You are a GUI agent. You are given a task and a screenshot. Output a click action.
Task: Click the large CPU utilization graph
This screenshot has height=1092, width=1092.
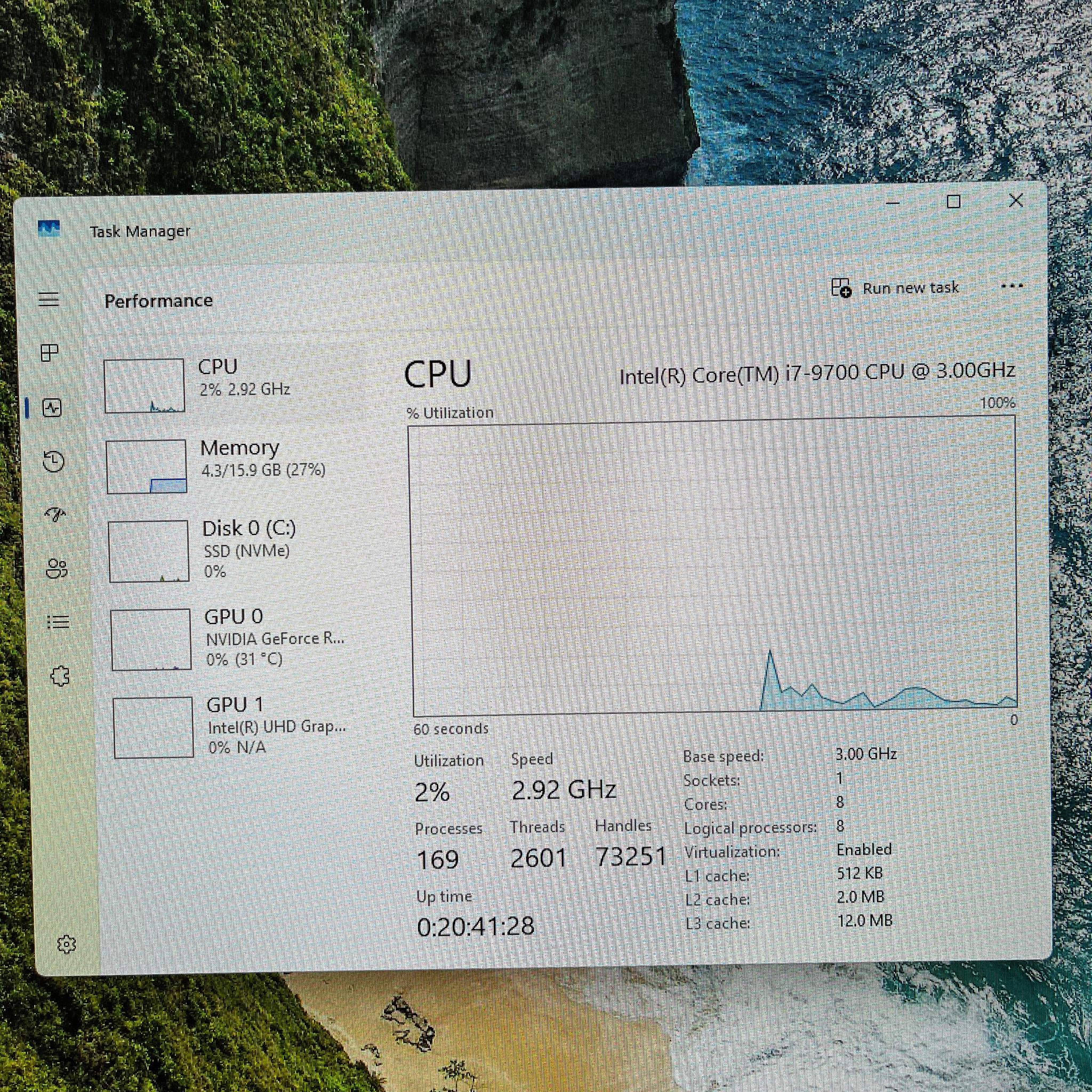[713, 566]
